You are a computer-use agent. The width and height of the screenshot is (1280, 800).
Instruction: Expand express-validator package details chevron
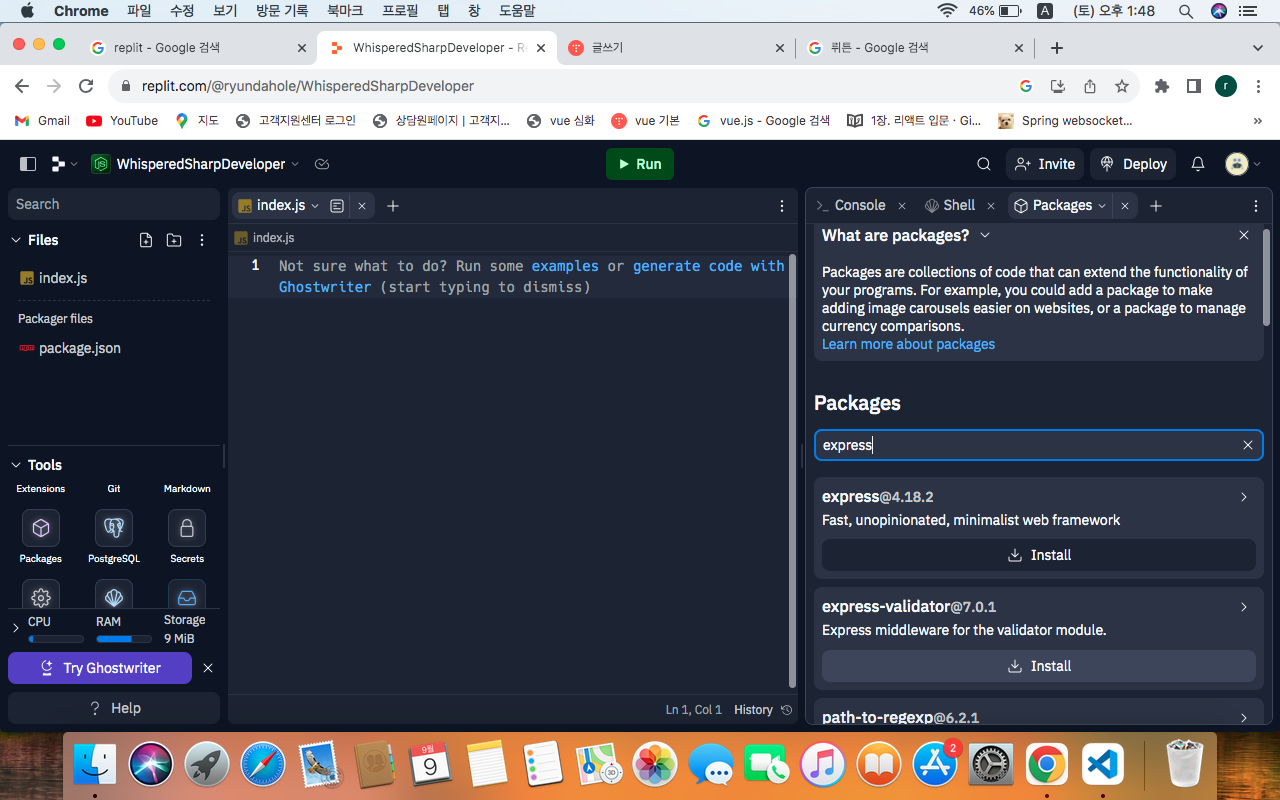point(1244,607)
